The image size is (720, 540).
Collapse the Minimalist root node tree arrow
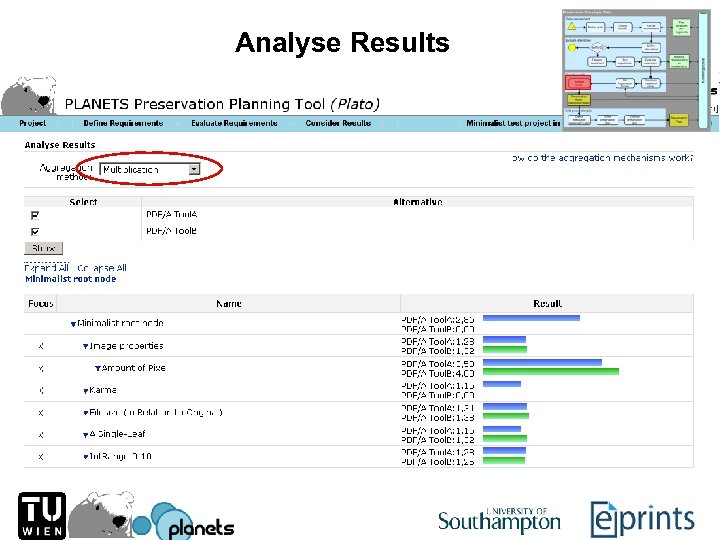coord(73,324)
